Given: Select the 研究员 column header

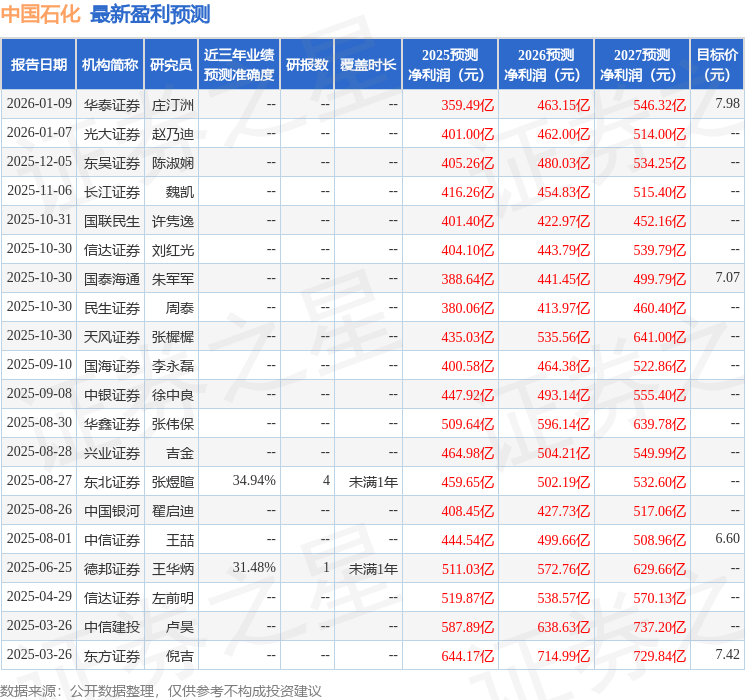Looking at the screenshot, I should [x=171, y=64].
